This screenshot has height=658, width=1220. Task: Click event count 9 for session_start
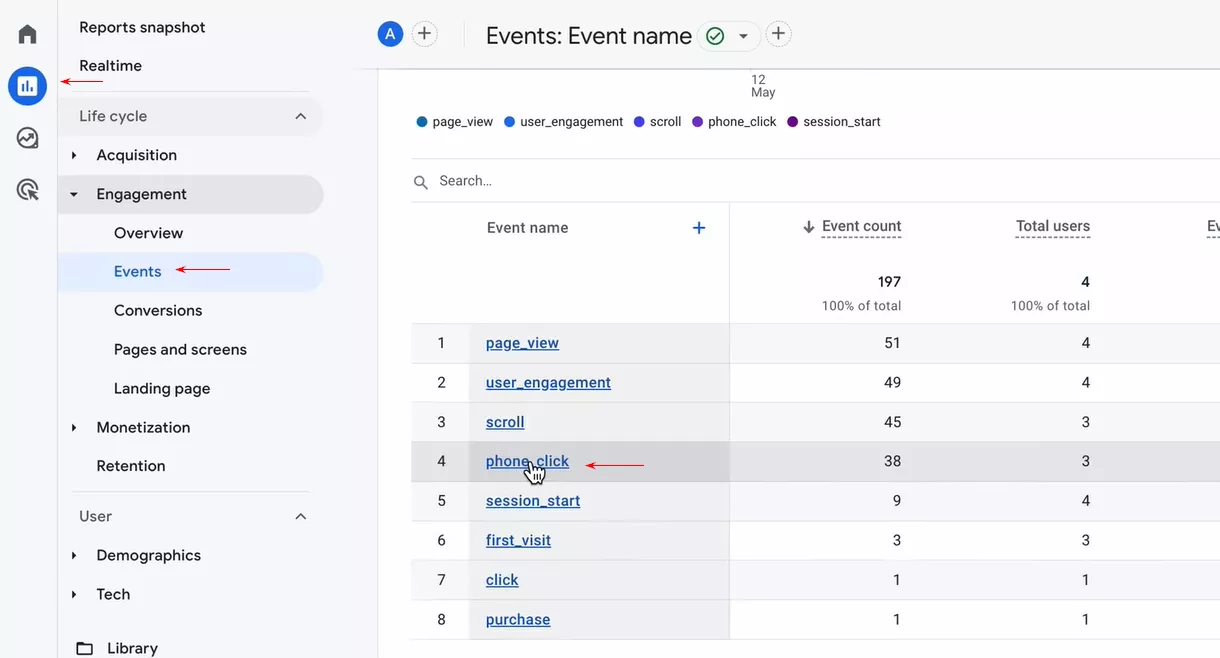click(x=896, y=501)
